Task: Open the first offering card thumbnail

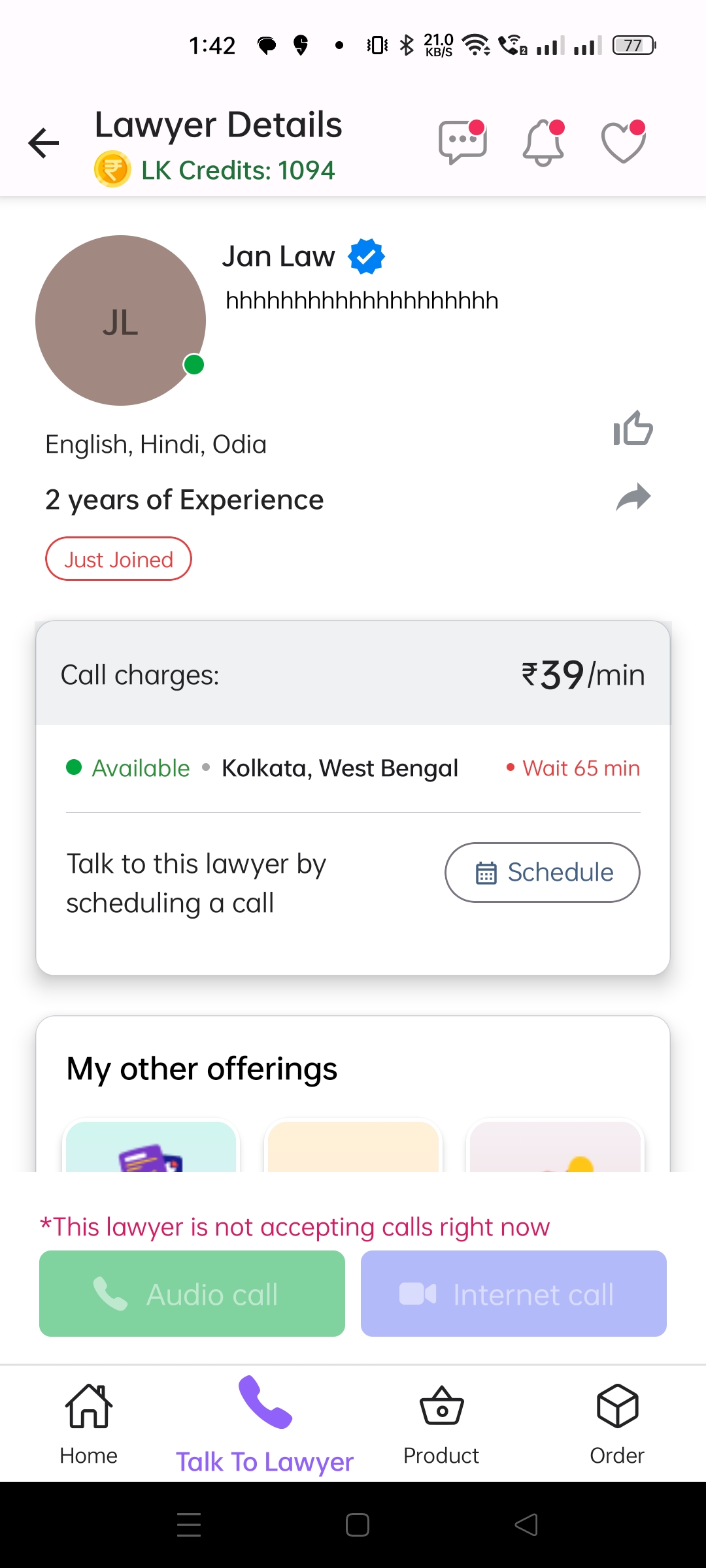Action: [x=151, y=1147]
